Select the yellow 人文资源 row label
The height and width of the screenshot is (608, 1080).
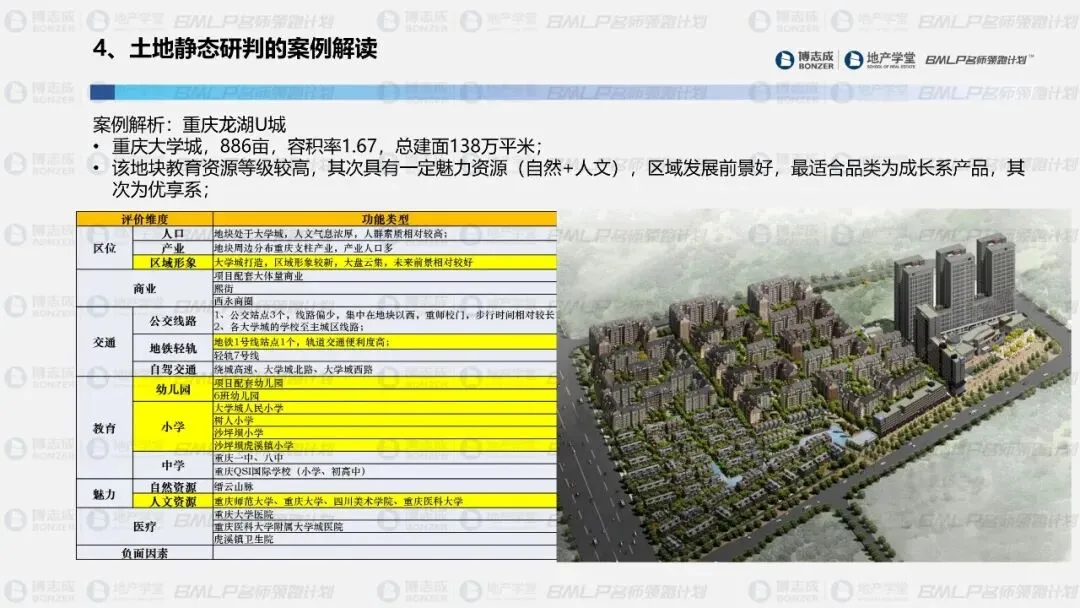pos(173,501)
